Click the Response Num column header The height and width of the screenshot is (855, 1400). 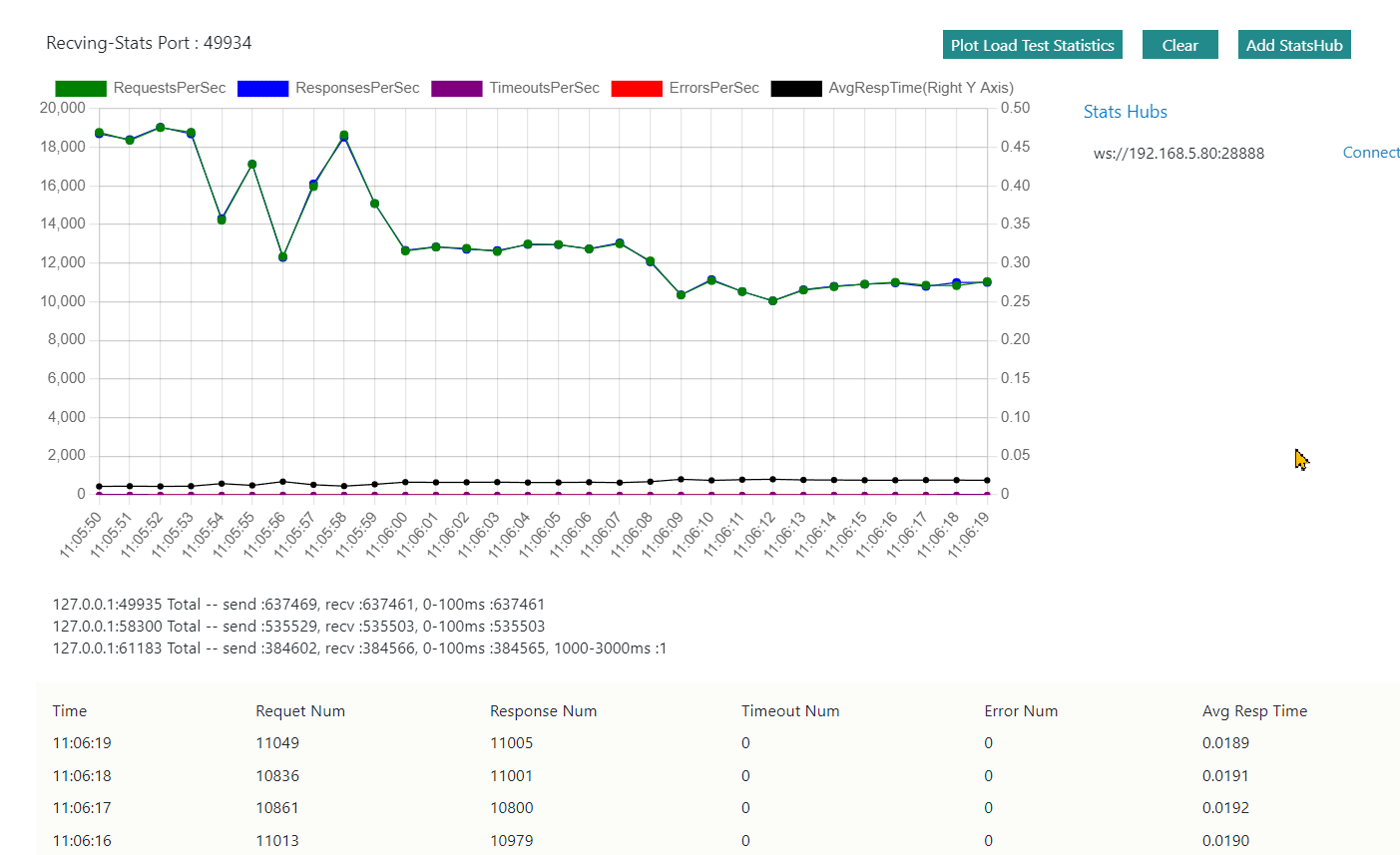pos(543,711)
